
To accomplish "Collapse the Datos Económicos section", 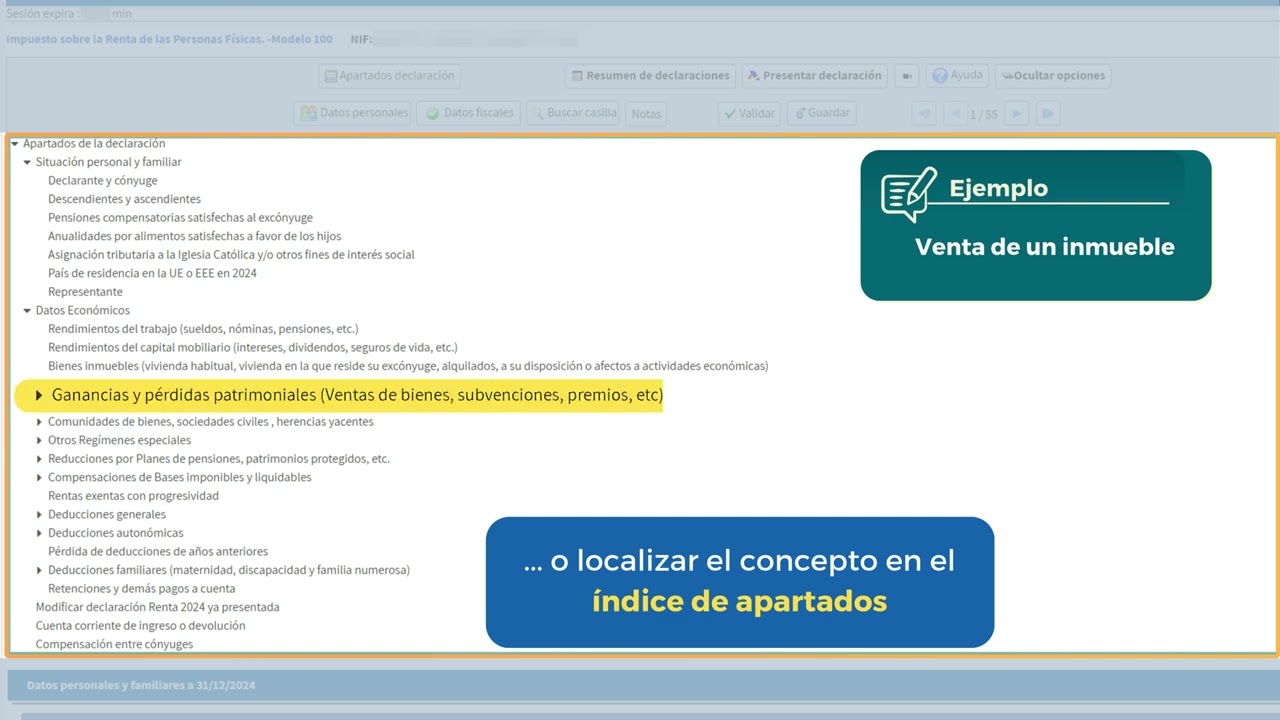I will (25, 310).
